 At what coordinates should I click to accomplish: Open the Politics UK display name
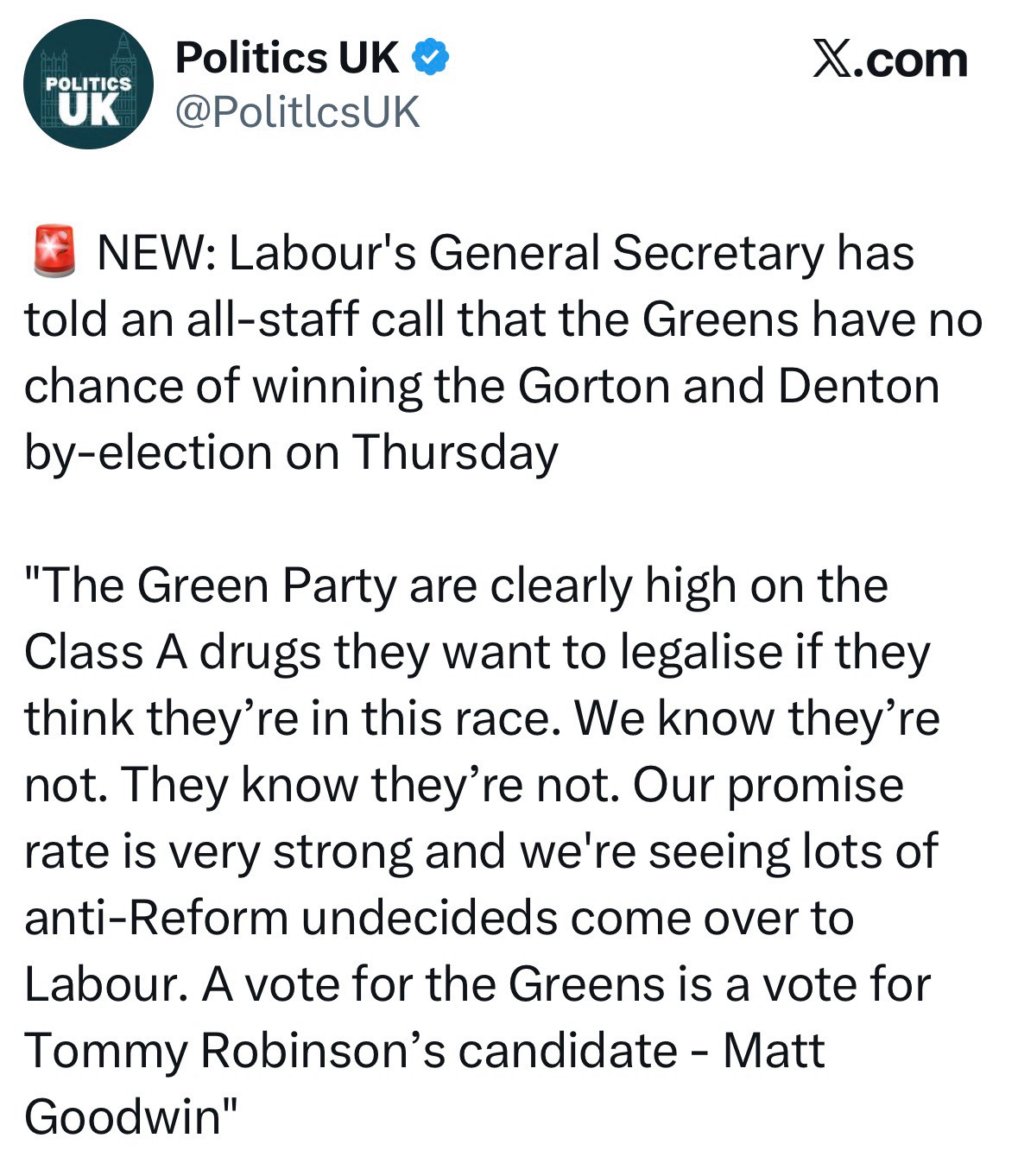[x=287, y=58]
